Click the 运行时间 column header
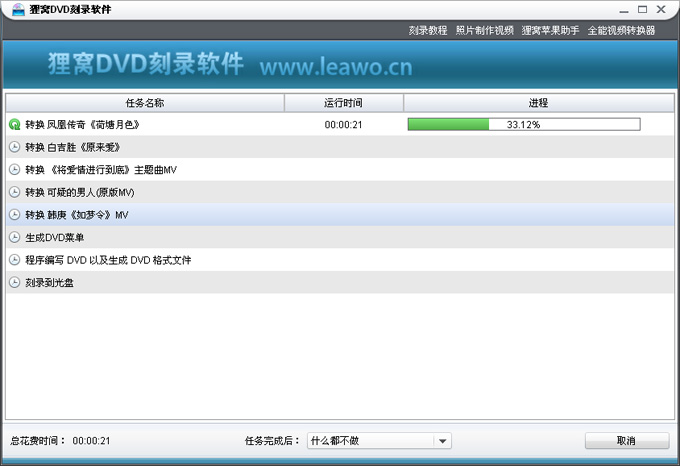 (343, 103)
